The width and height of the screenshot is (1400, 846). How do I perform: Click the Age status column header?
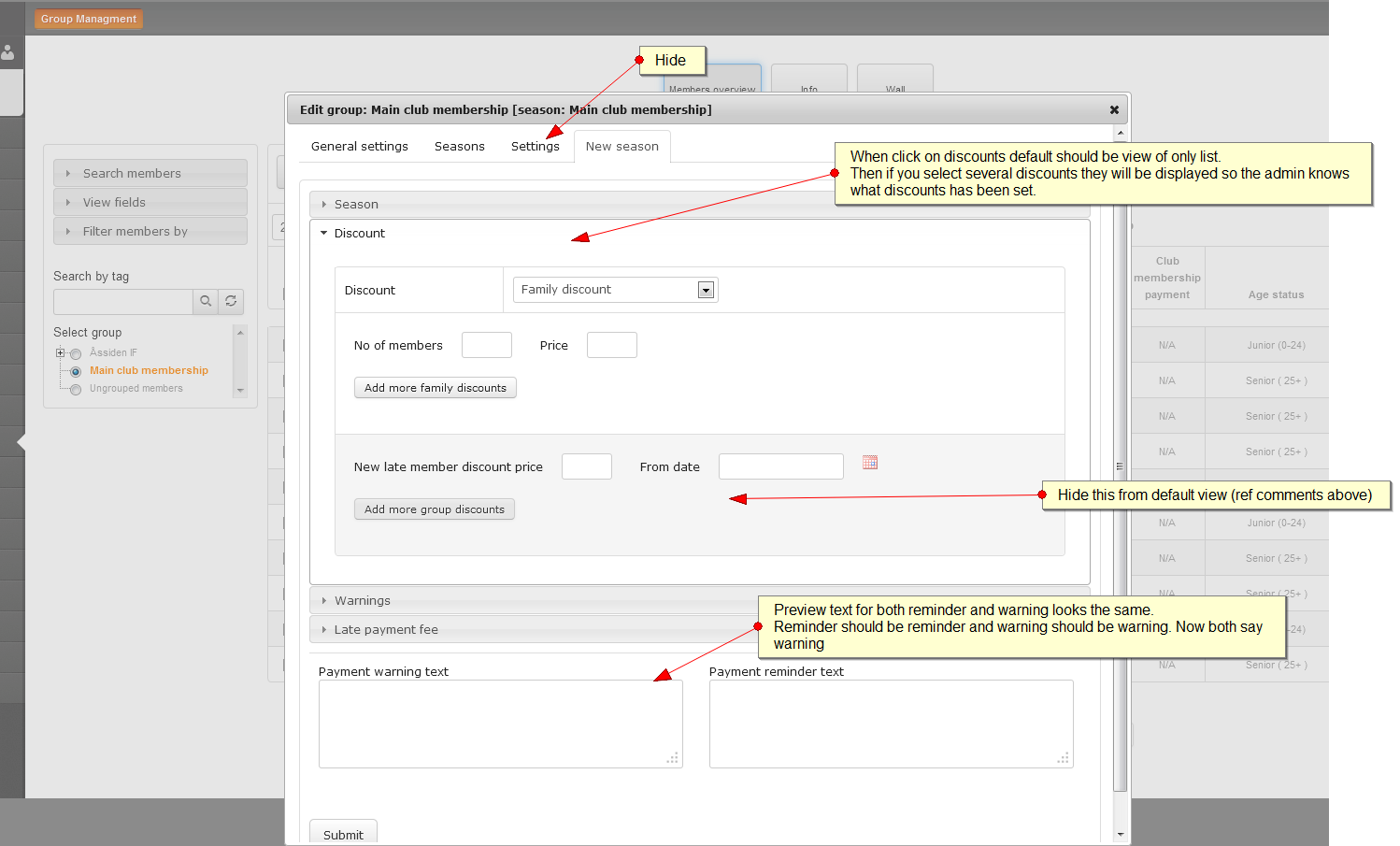(1276, 294)
